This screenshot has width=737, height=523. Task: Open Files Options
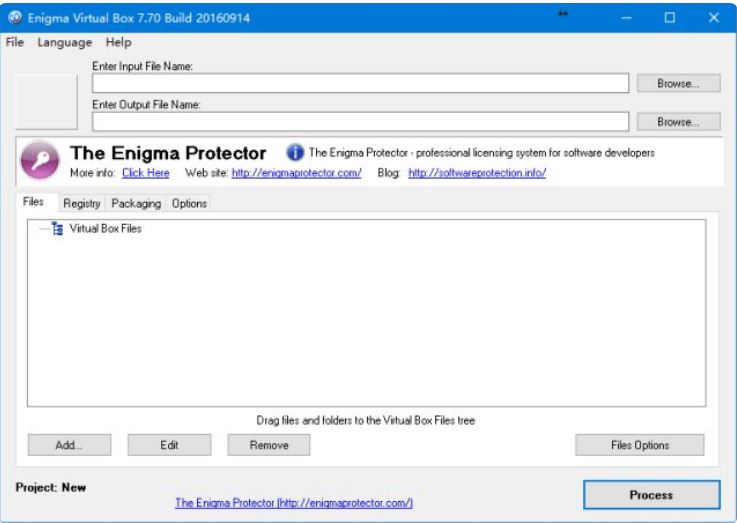coord(640,445)
